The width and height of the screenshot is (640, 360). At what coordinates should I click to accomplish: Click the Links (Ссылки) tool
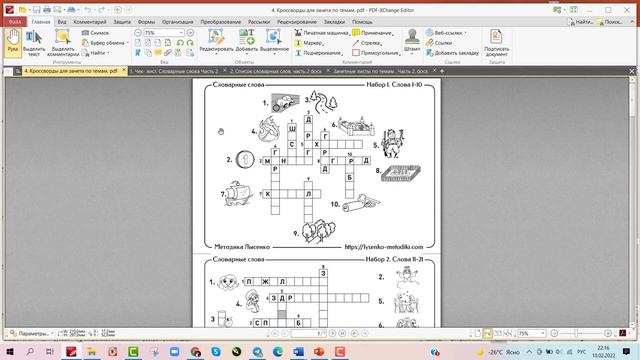[x=439, y=42]
